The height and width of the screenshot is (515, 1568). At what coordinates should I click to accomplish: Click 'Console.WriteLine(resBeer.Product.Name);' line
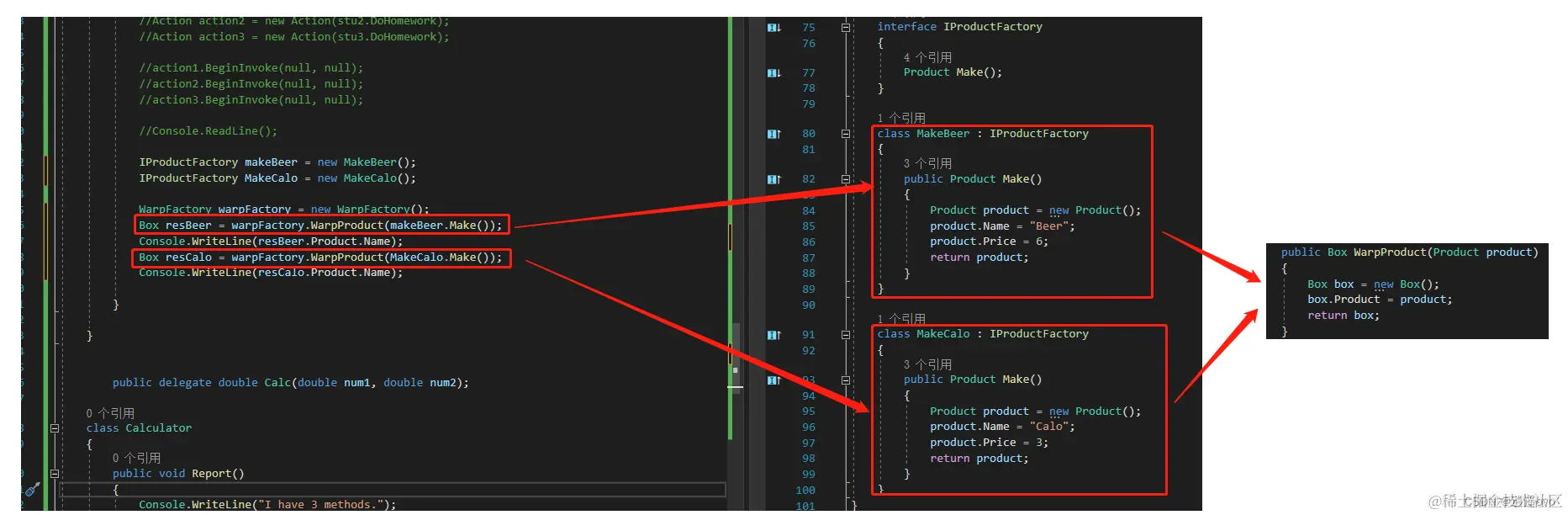(x=271, y=242)
